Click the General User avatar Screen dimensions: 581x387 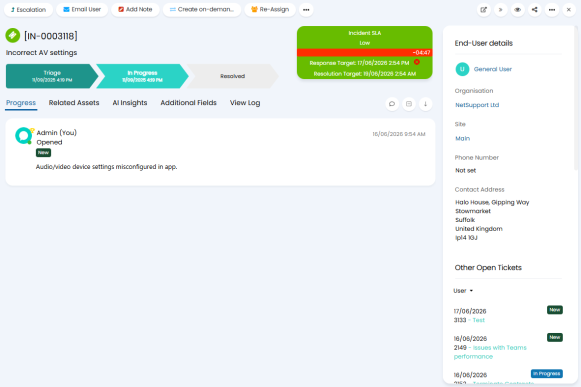point(462,69)
